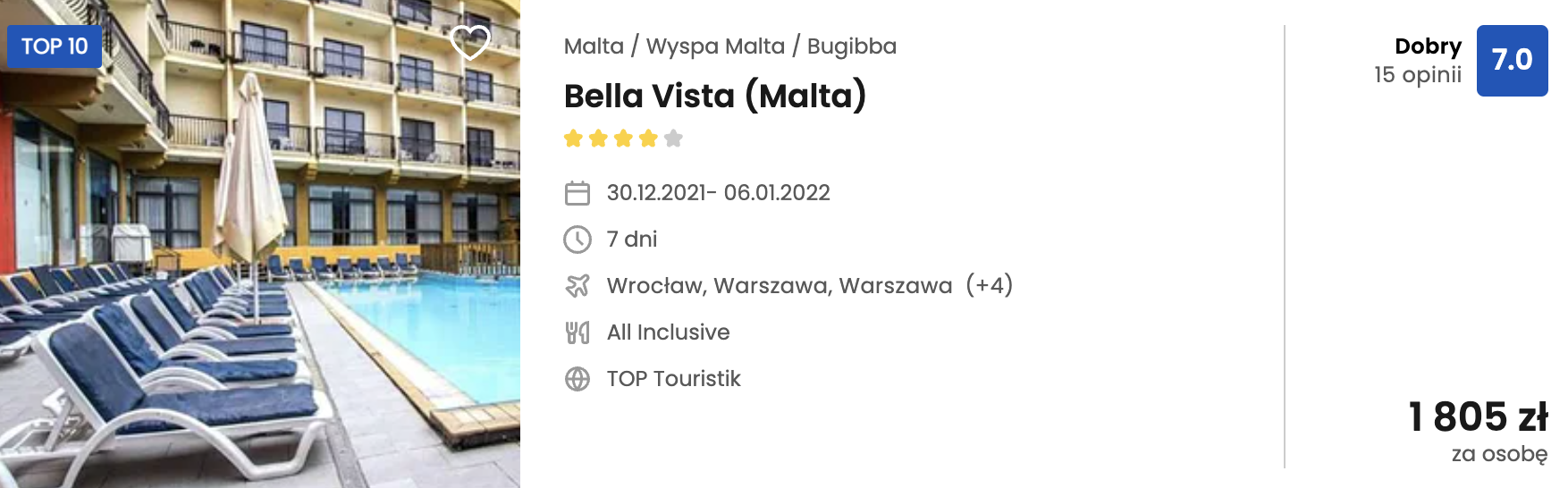Open the 15 opinii reviews link
1568x488 pixels.
point(1418,75)
